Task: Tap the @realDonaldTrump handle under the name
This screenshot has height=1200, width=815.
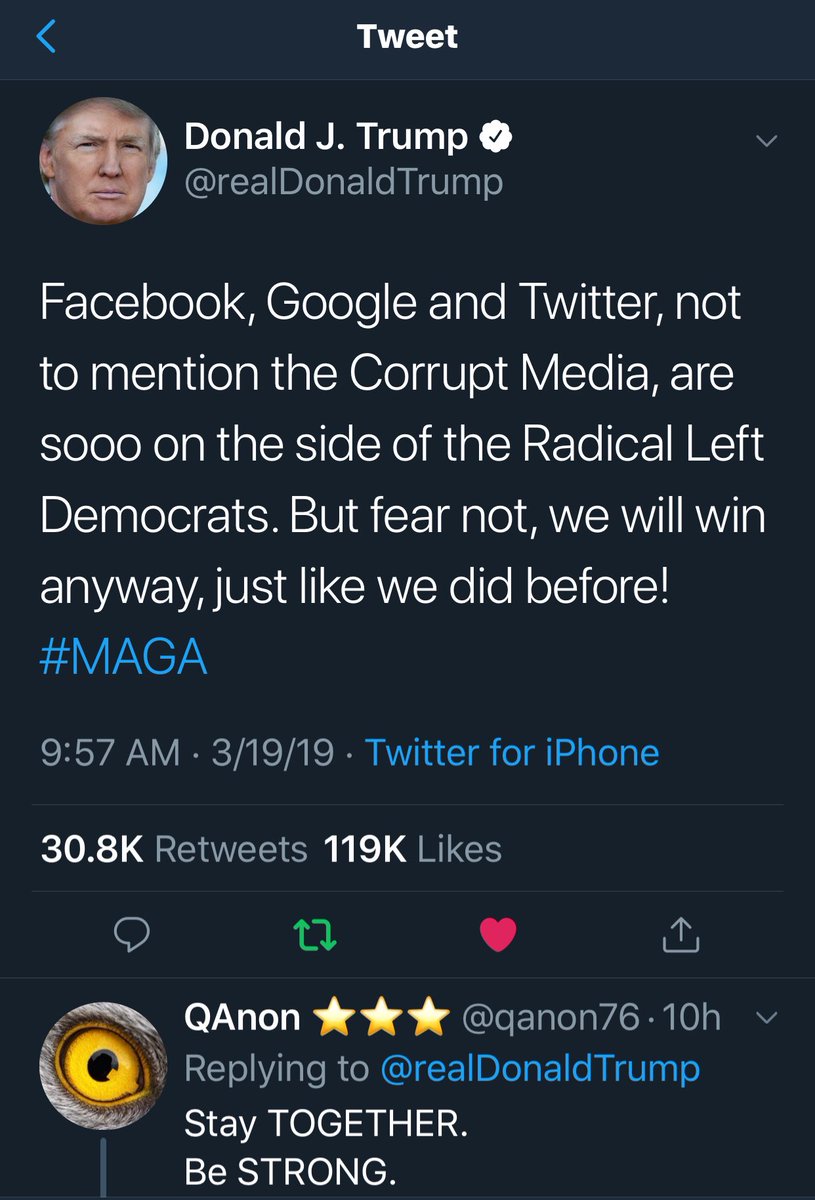Action: 343,182
